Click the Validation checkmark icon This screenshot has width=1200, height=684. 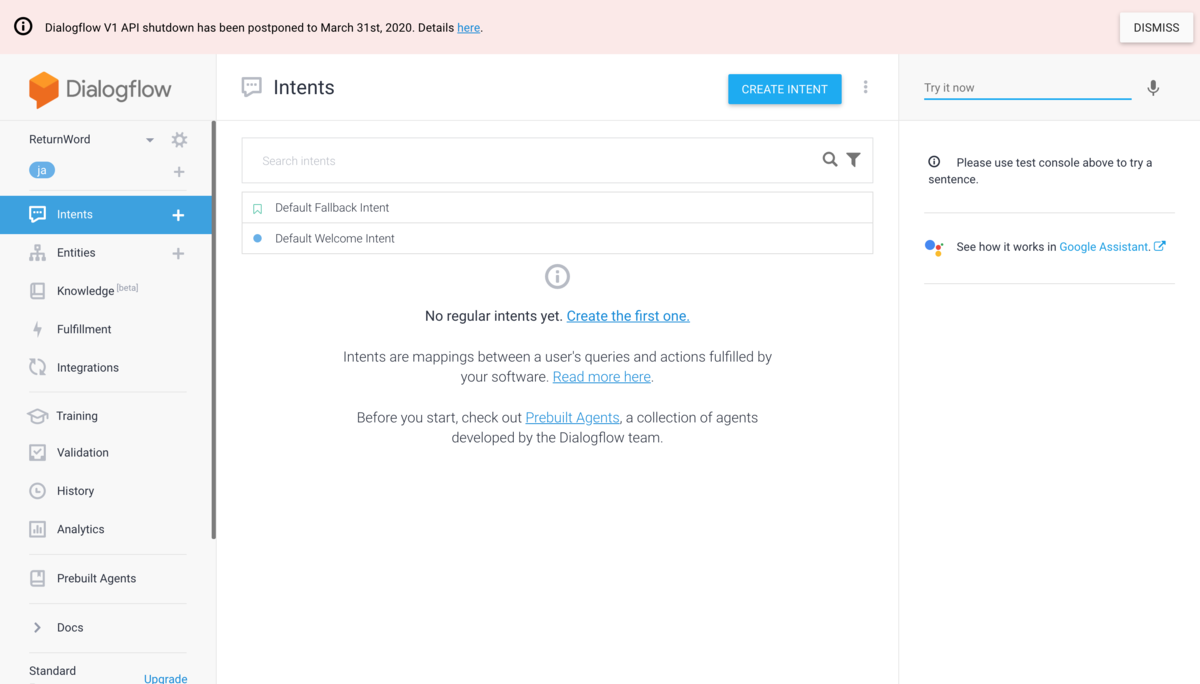click(37, 452)
